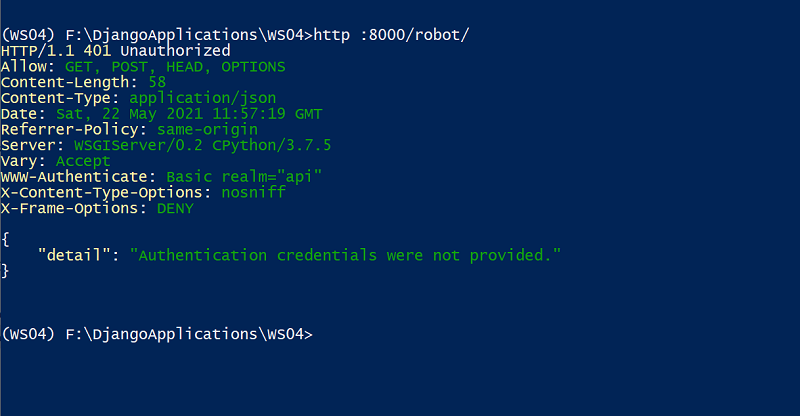Click the Content-Length value 58
This screenshot has width=800, height=416.
pyautogui.click(x=157, y=82)
